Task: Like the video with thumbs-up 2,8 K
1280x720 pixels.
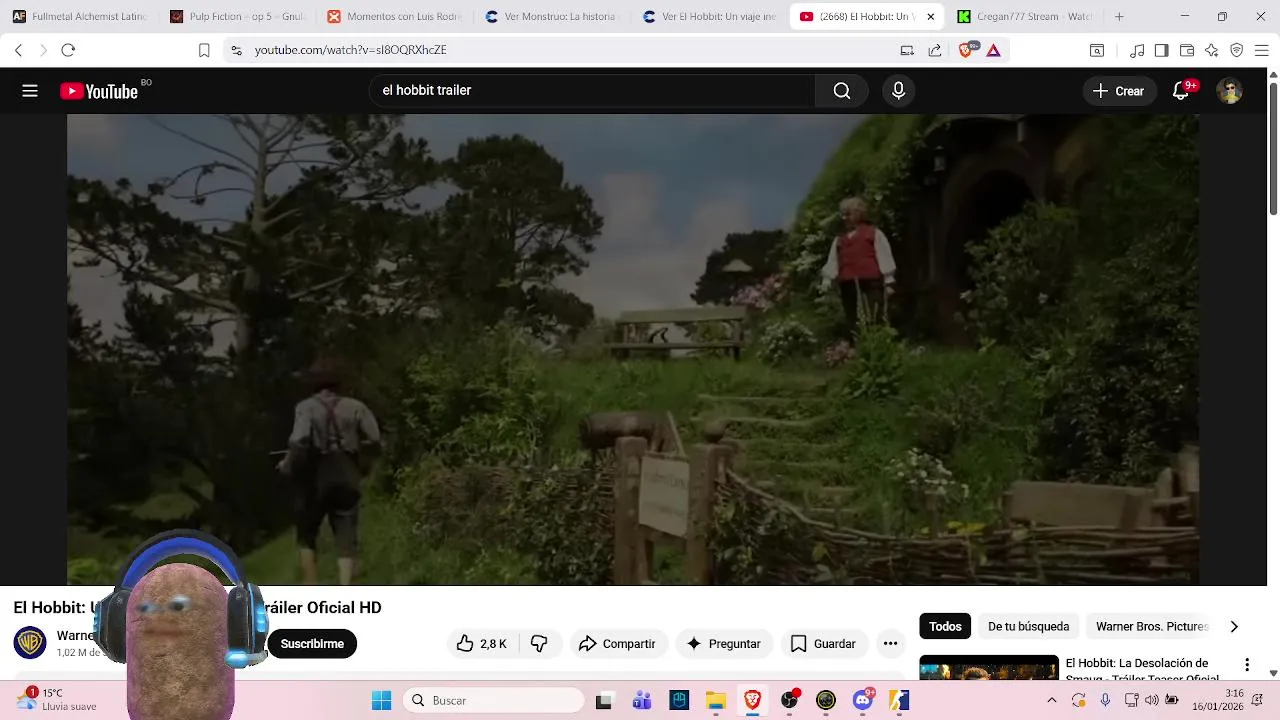Action: pos(481,644)
